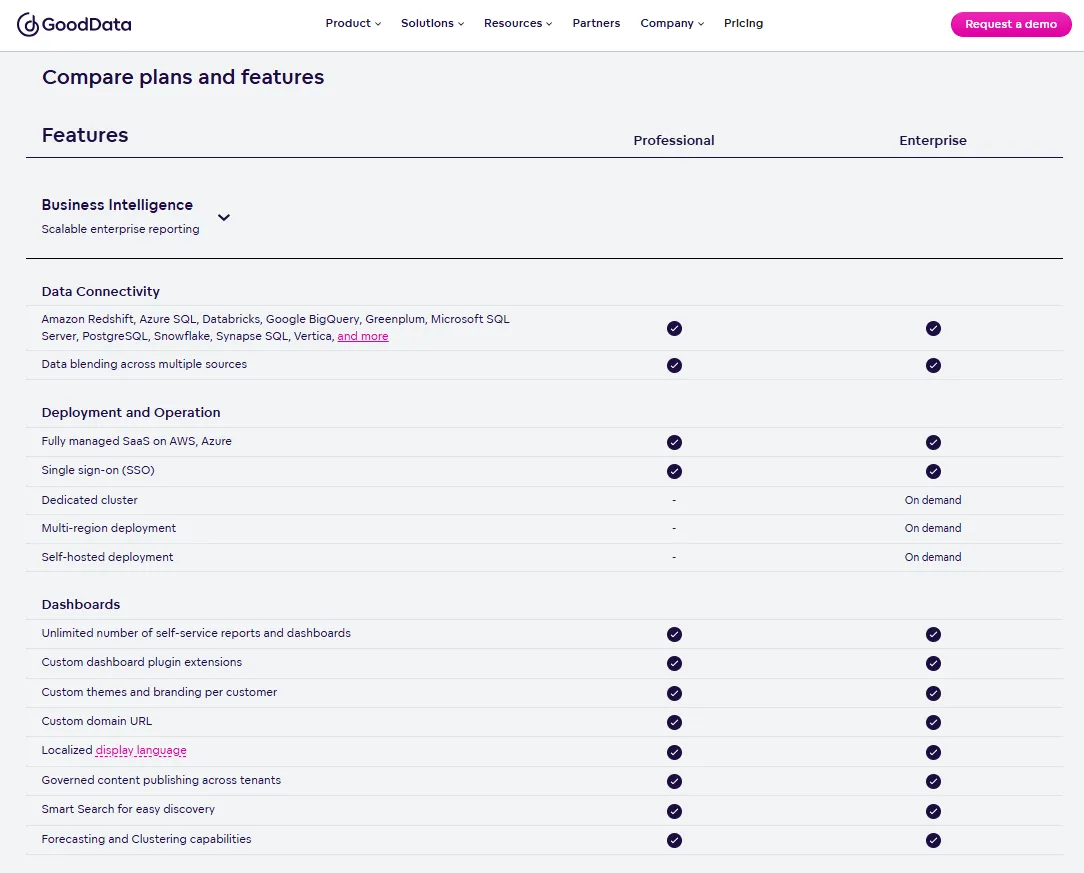Click Enterprise checkmark for Custom dashboard plugin
Viewport: 1084px width, 873px height.
(933, 664)
